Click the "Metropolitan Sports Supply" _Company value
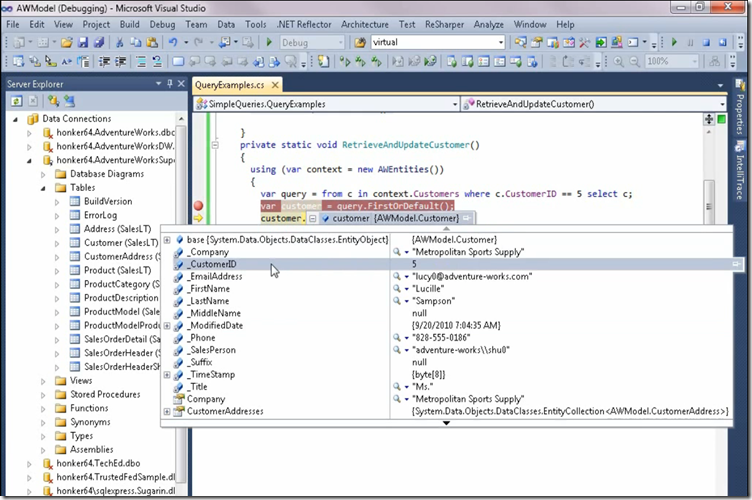 468,252
